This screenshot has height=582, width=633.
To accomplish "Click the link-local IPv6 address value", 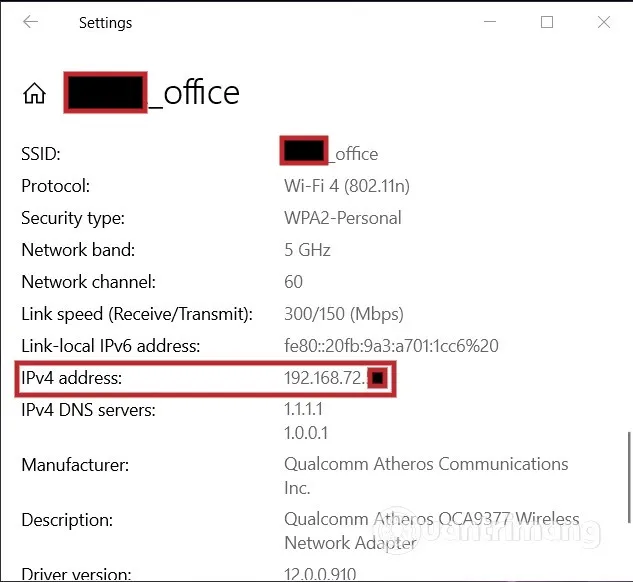I will pos(391,346).
